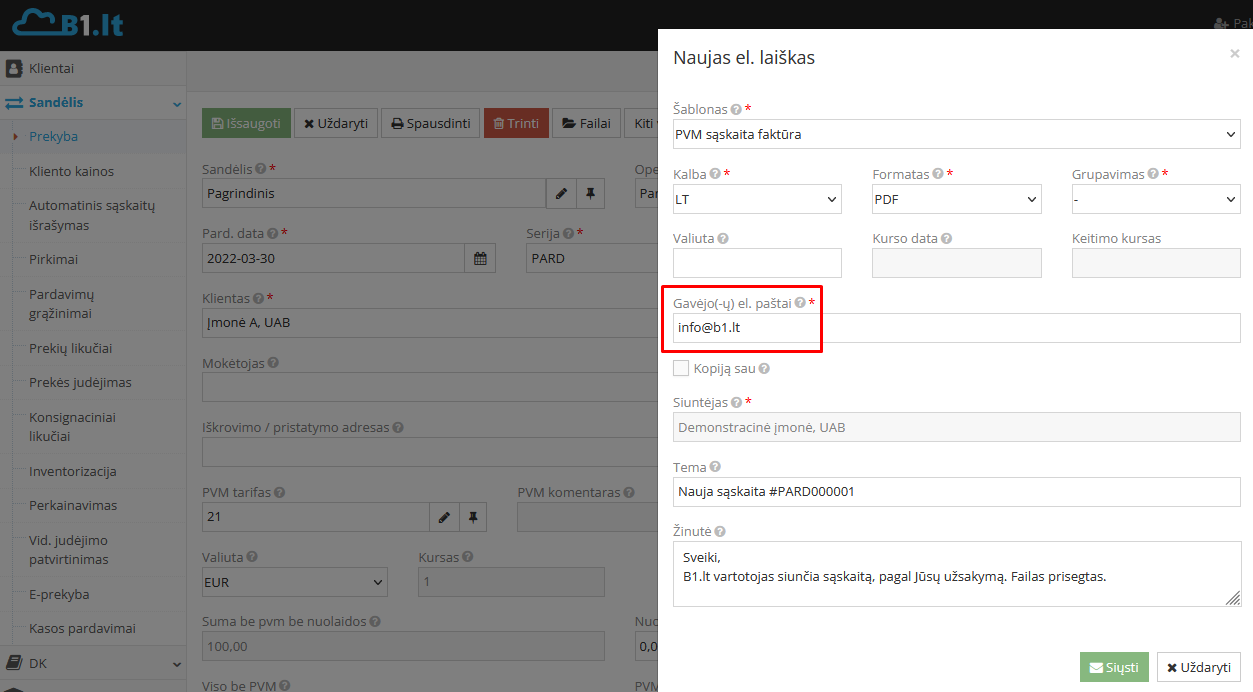1253x692 pixels.
Task: Expand the Grupavimas dropdown
Action: click(x=1155, y=199)
